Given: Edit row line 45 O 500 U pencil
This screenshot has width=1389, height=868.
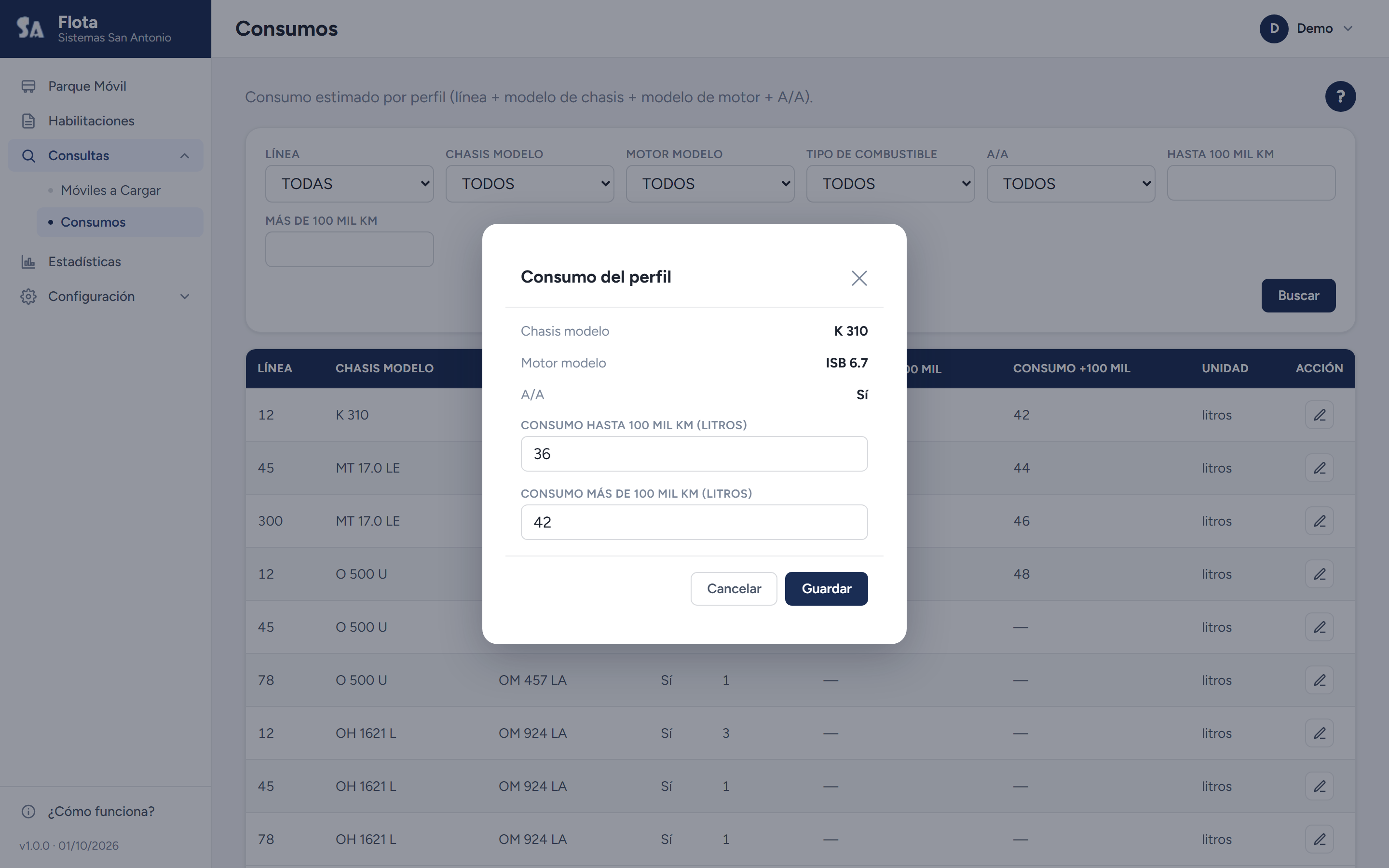Looking at the screenshot, I should (1319, 627).
